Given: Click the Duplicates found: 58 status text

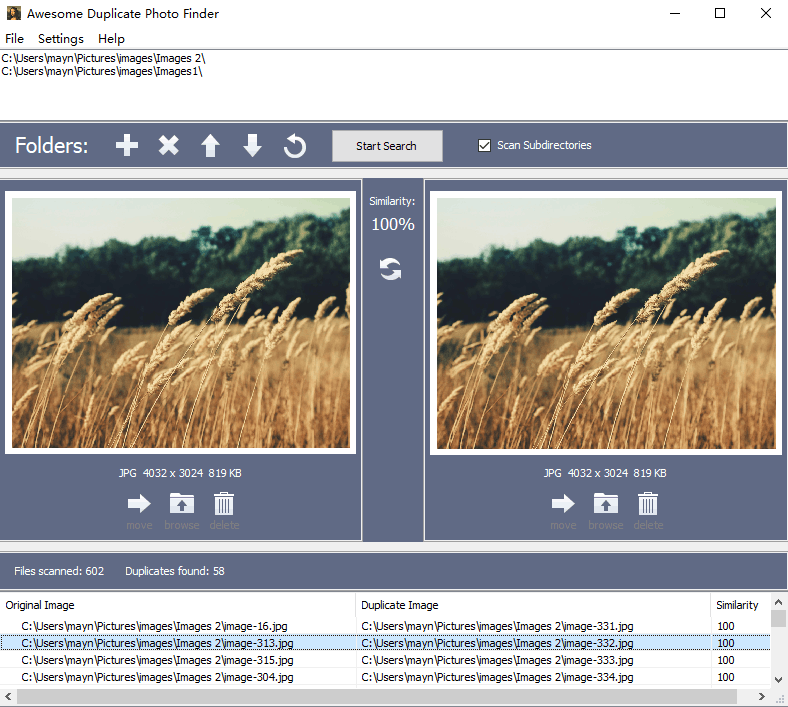Looking at the screenshot, I should click(175, 571).
